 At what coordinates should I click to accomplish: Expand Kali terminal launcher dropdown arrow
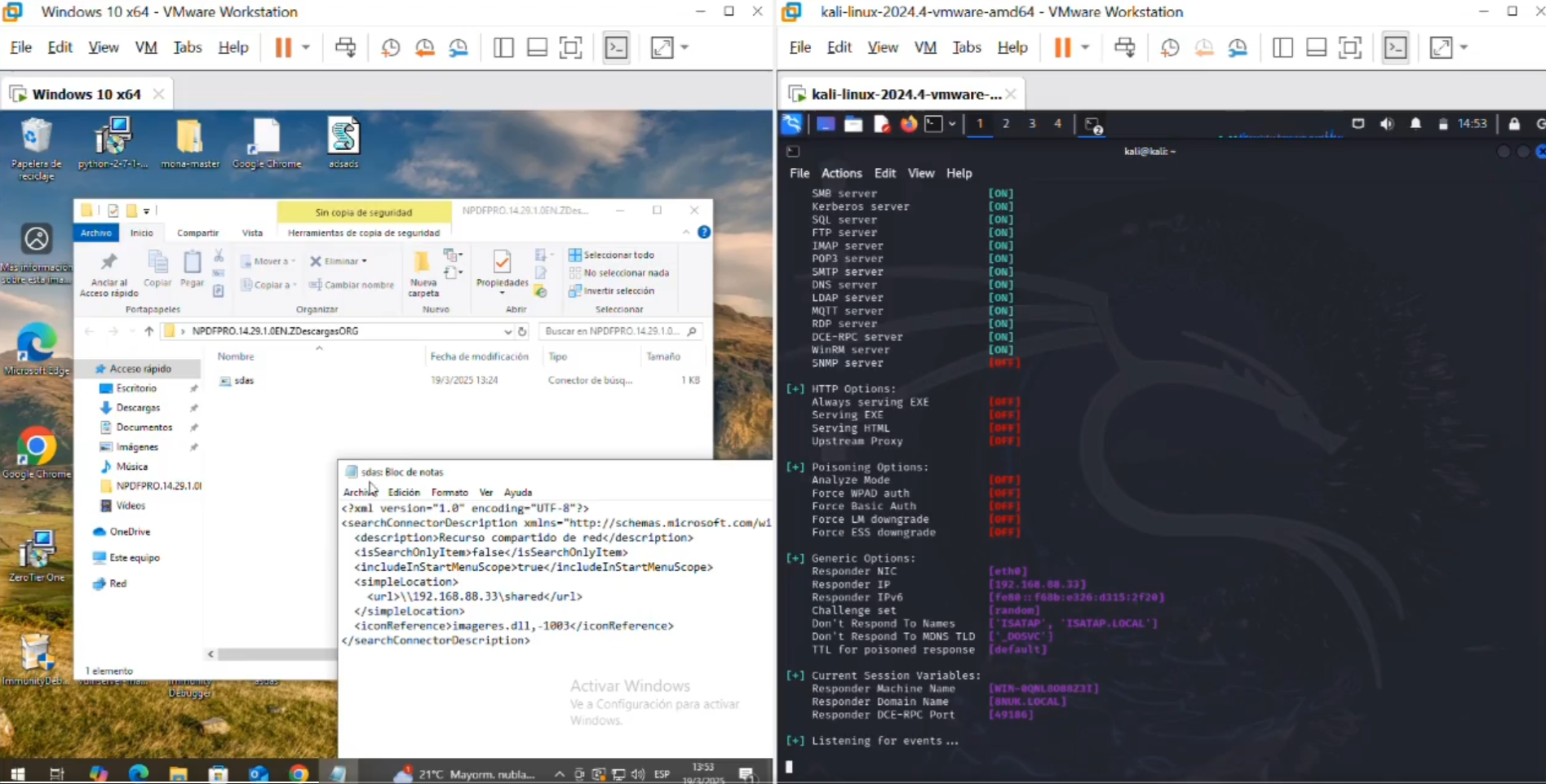pos(952,124)
